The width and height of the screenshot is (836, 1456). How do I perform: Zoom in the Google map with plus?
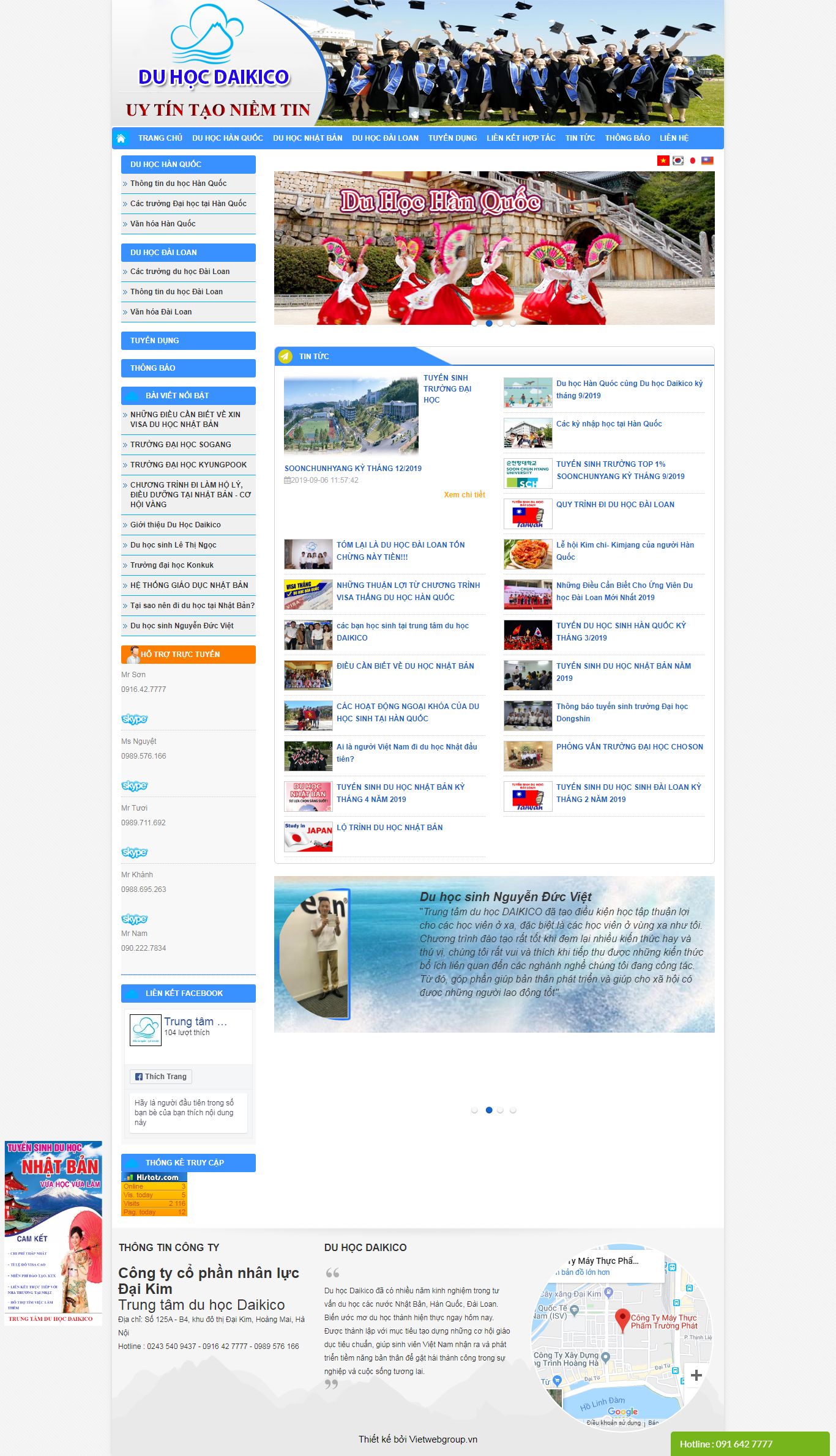[x=696, y=1376]
